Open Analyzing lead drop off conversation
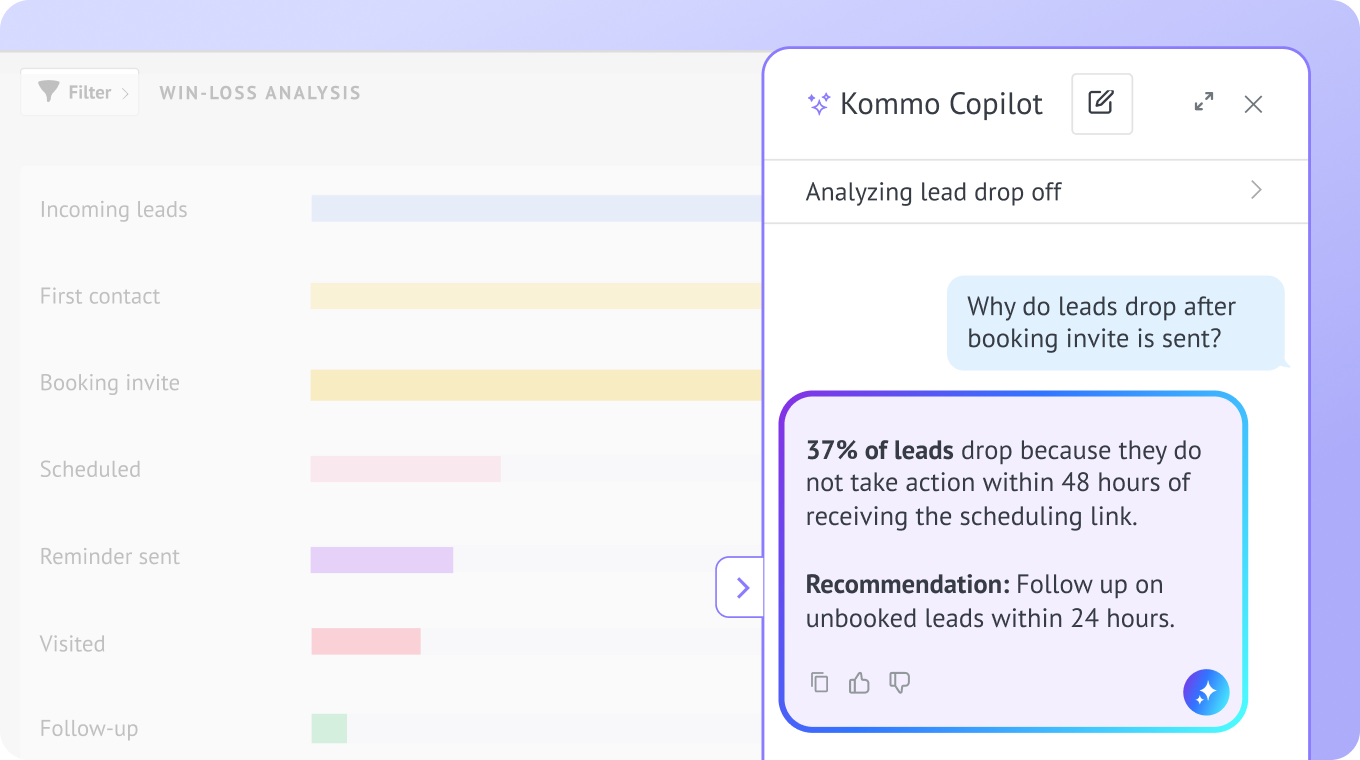The image size is (1360, 760). pyautogui.click(x=1036, y=191)
